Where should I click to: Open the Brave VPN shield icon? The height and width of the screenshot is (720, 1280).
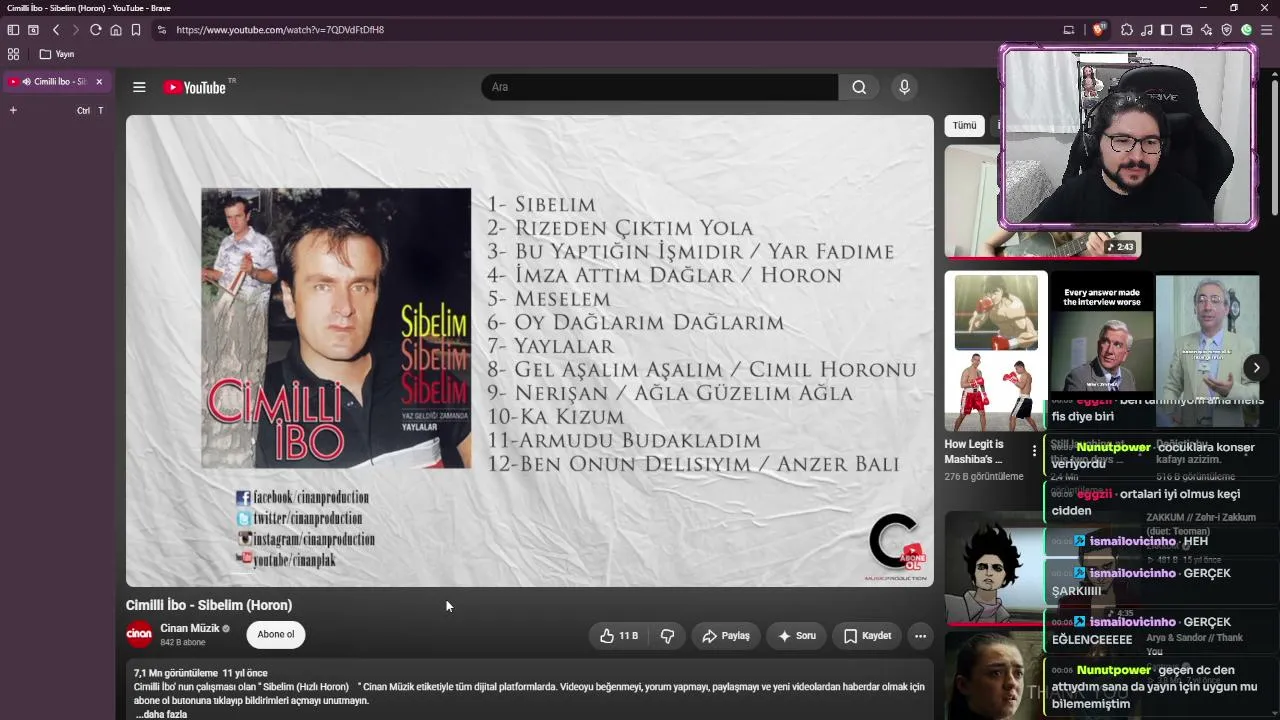point(1227,30)
